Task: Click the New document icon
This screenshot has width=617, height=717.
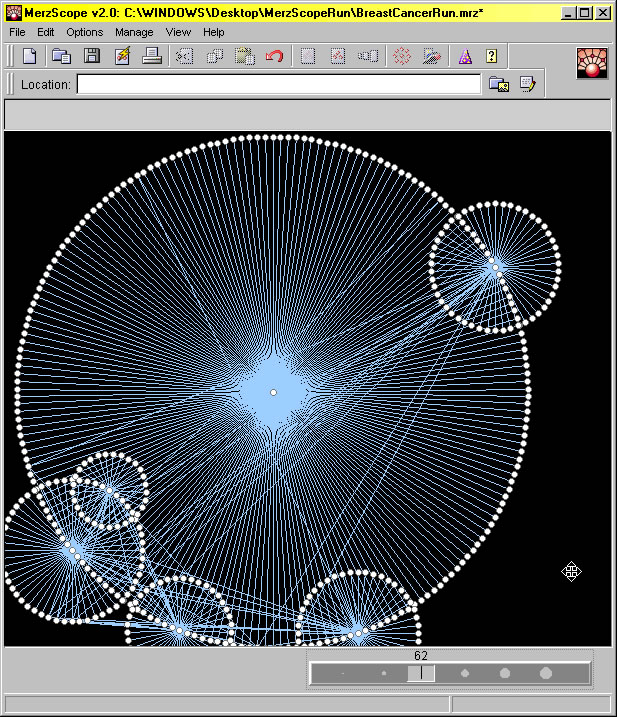Action: click(30, 56)
